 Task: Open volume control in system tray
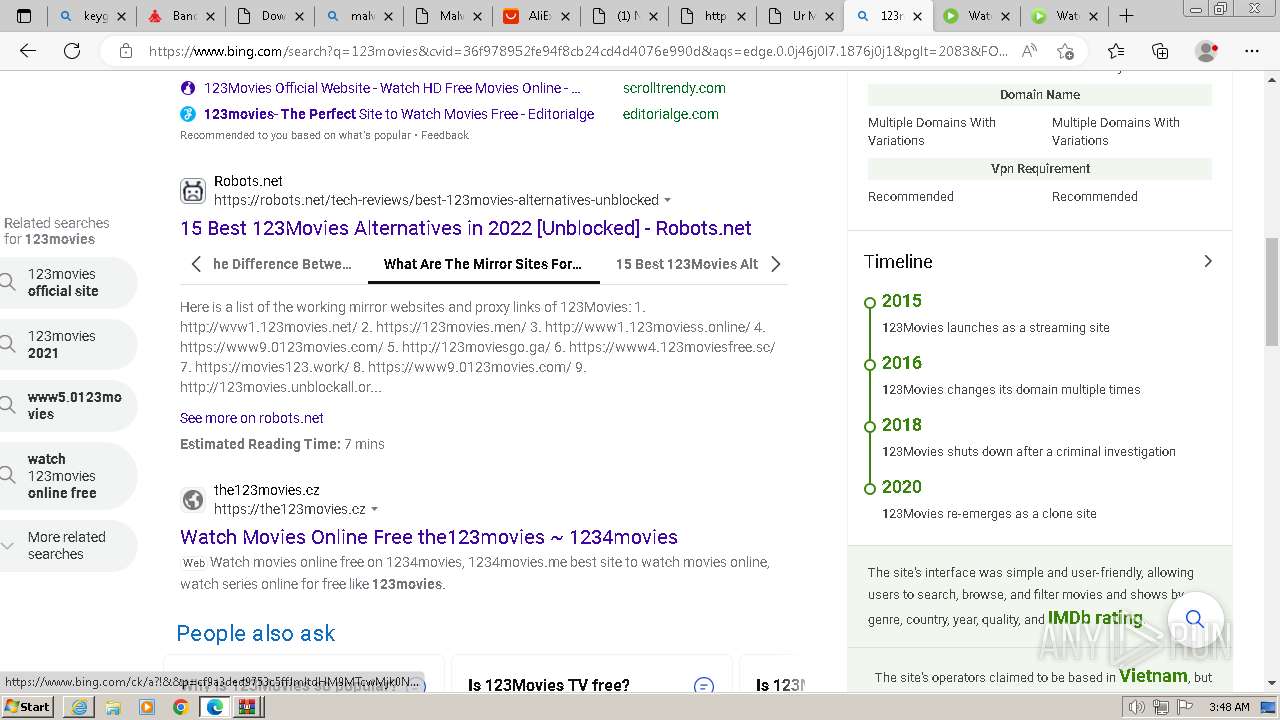click(1137, 707)
